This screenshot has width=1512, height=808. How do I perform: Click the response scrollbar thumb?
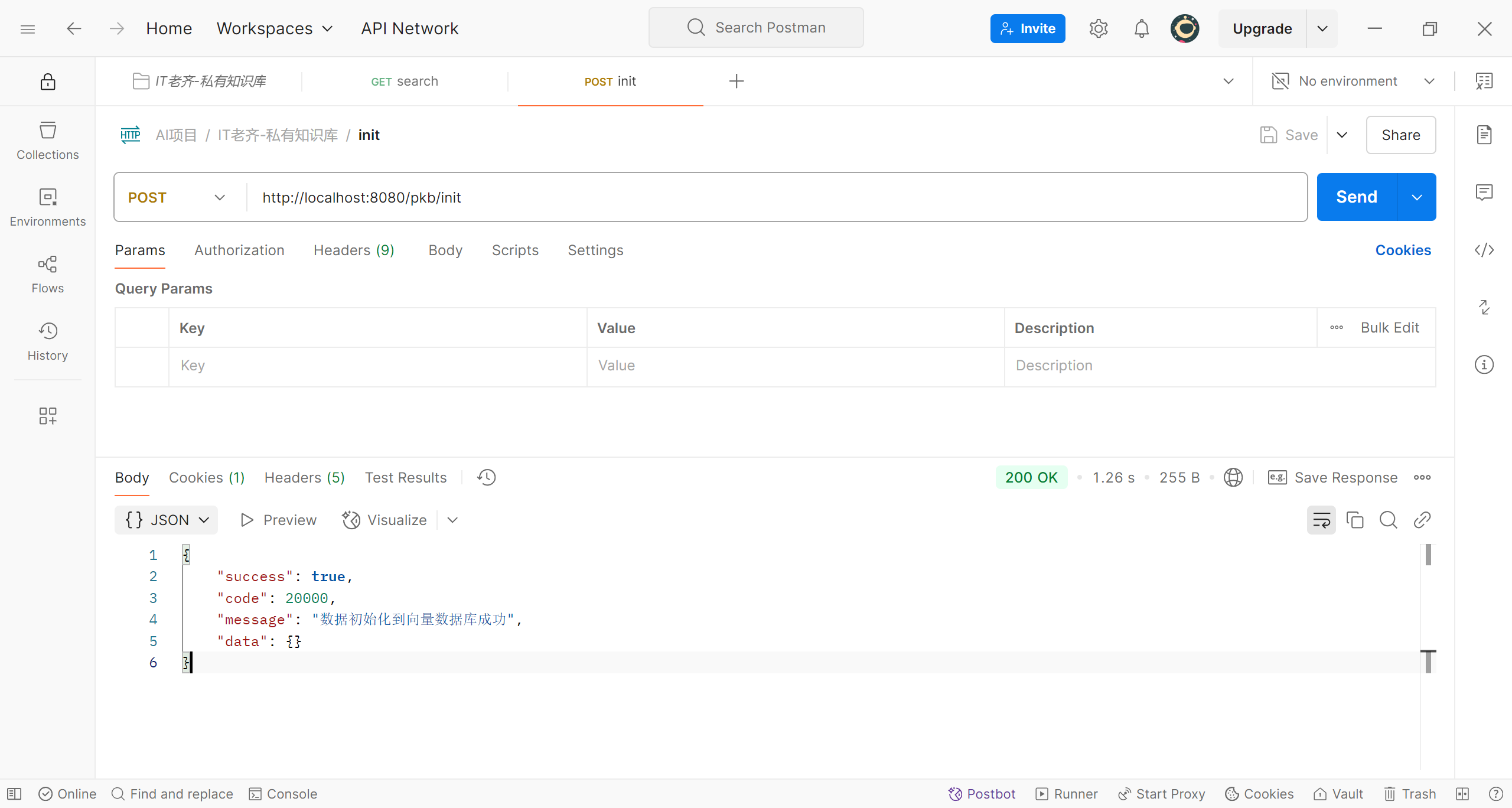(1428, 555)
